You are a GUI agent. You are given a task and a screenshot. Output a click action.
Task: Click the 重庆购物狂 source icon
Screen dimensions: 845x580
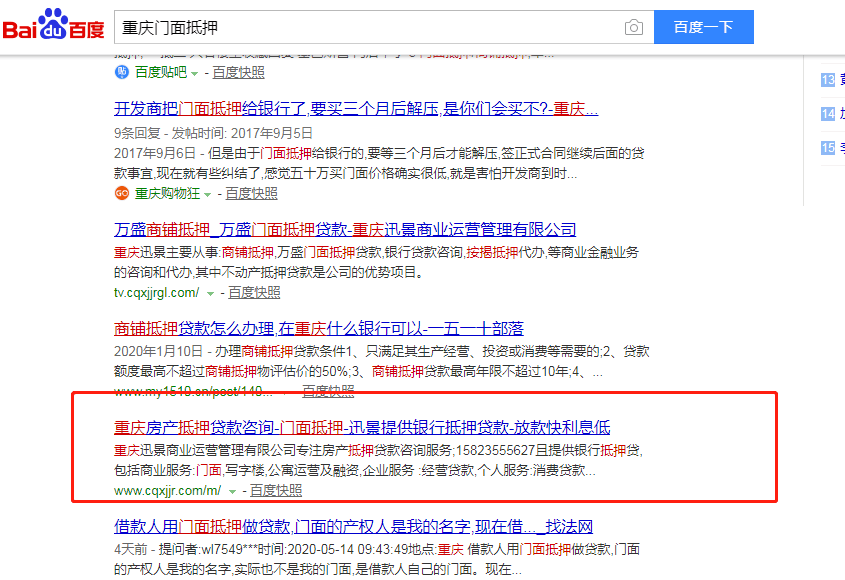121,193
